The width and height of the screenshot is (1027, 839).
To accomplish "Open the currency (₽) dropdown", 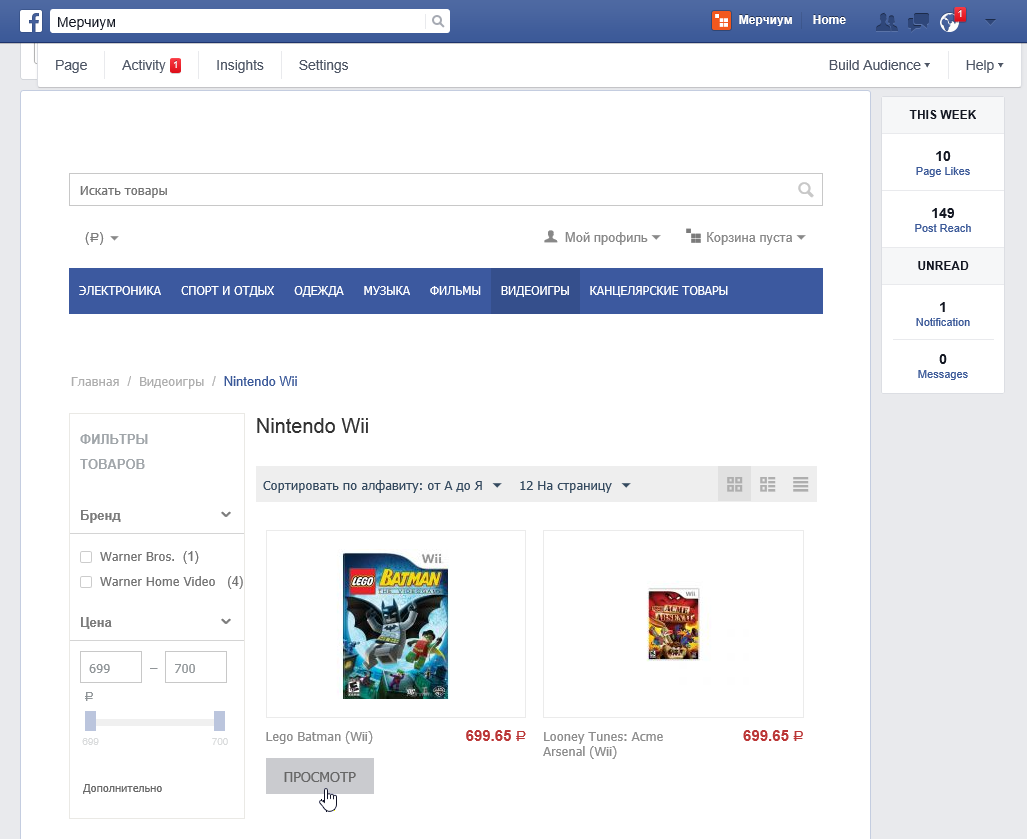I will pyautogui.click(x=102, y=238).
